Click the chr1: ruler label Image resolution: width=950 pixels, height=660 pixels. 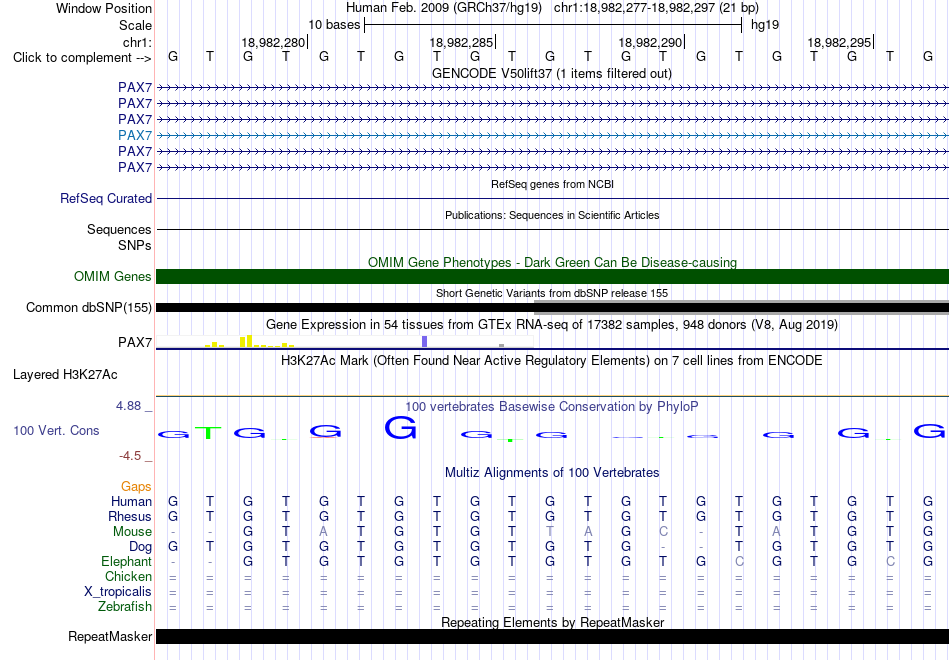pos(138,42)
